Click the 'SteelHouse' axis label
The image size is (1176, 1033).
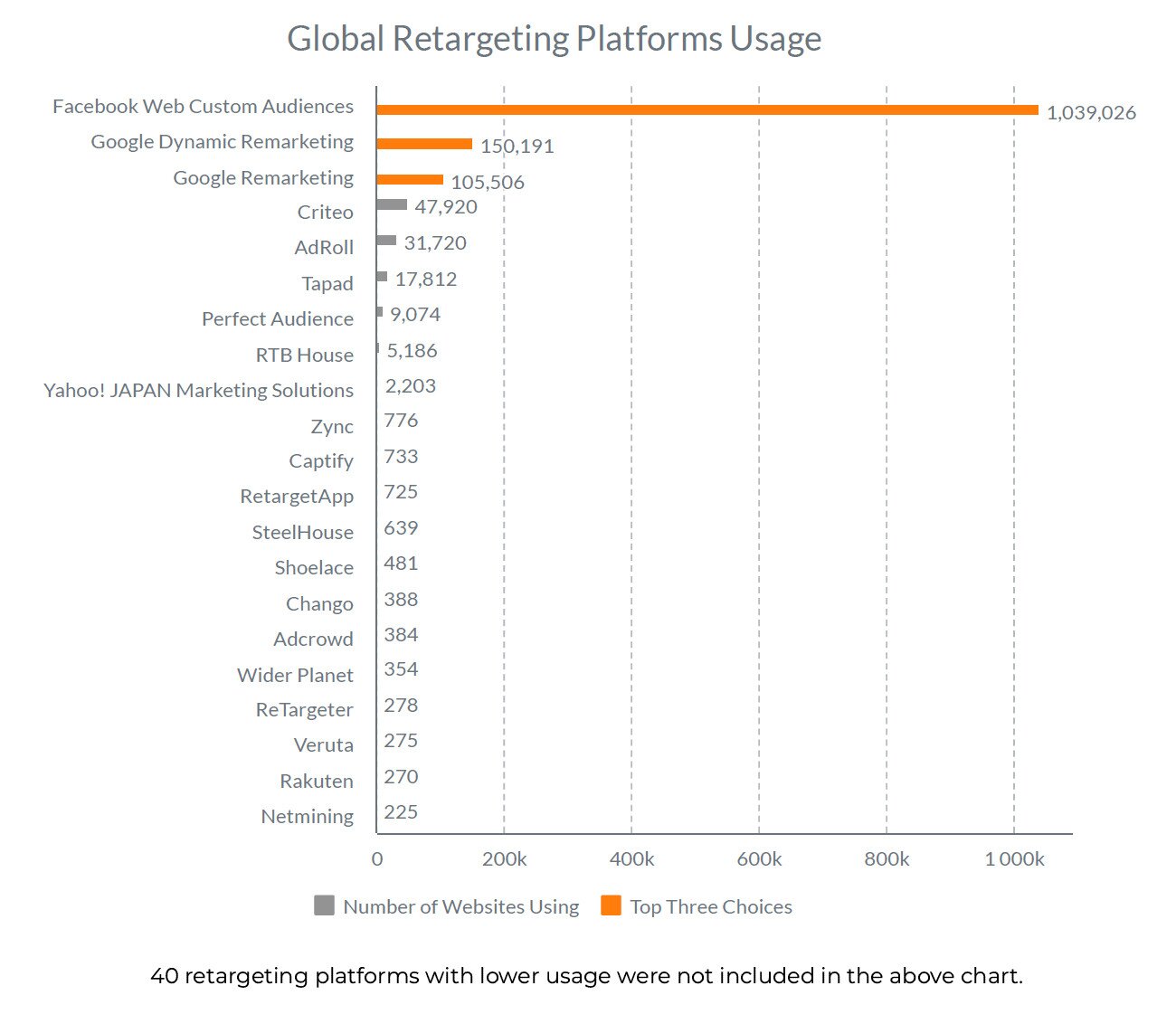tap(303, 533)
